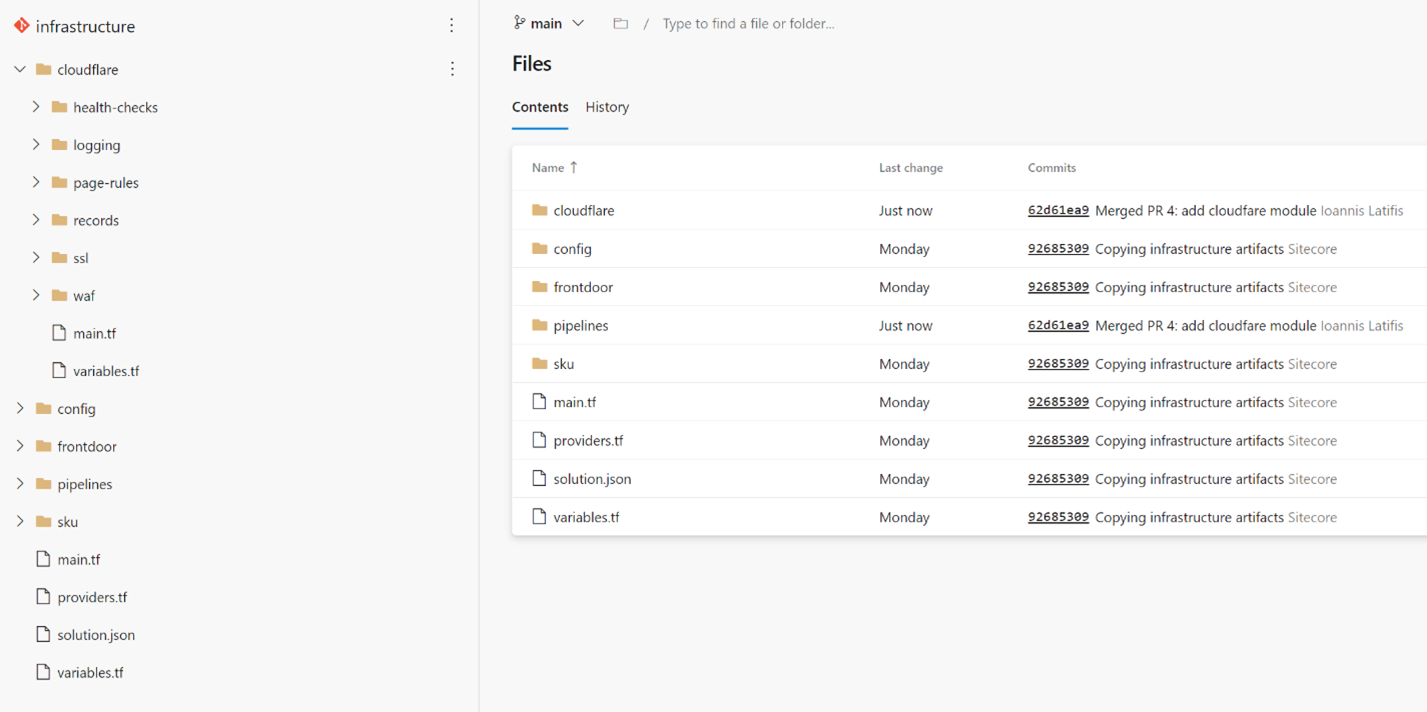Click 'Merged PR 4' message in cloudflare row
The image size is (1427, 712).
pos(1206,211)
